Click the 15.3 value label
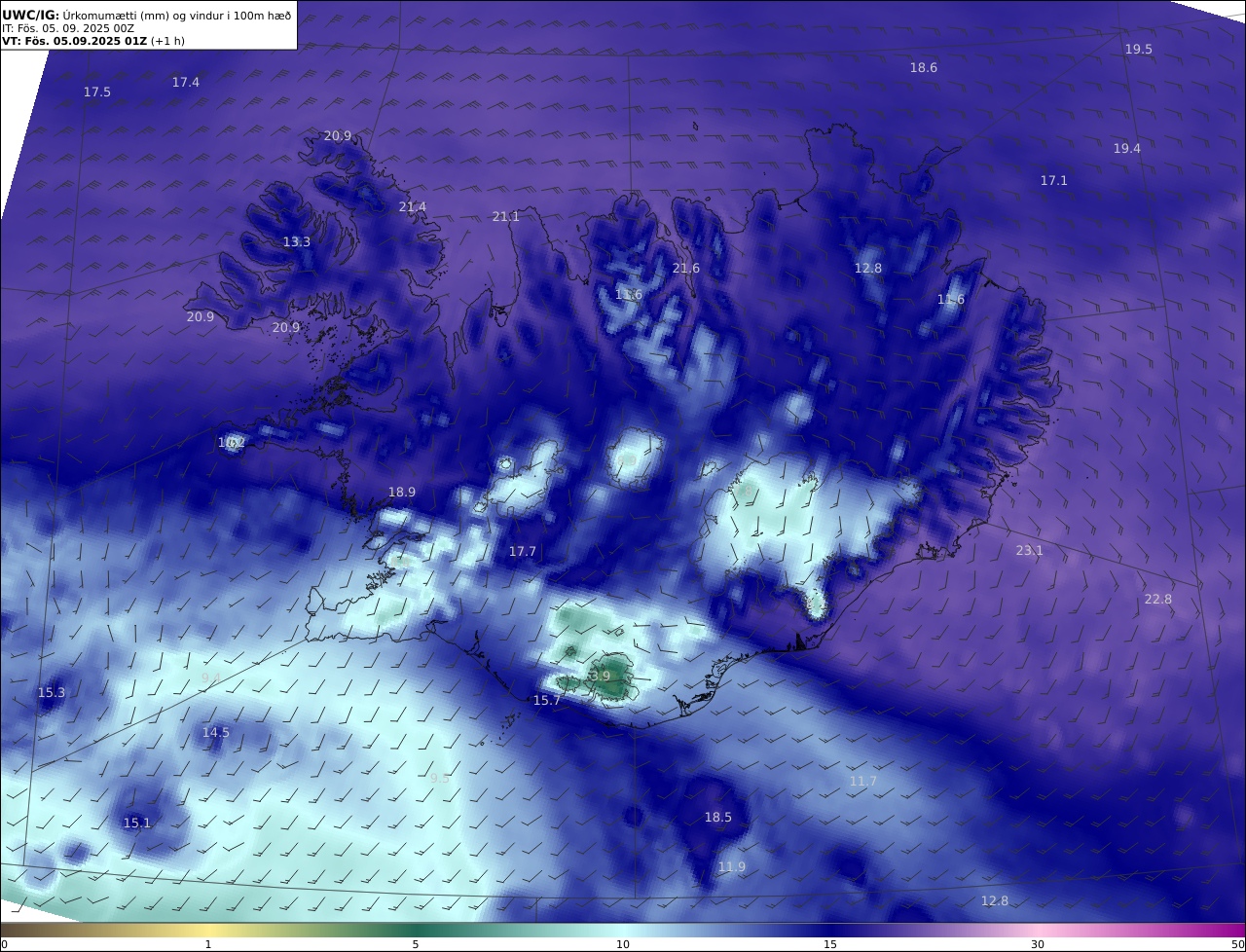 tap(52, 693)
